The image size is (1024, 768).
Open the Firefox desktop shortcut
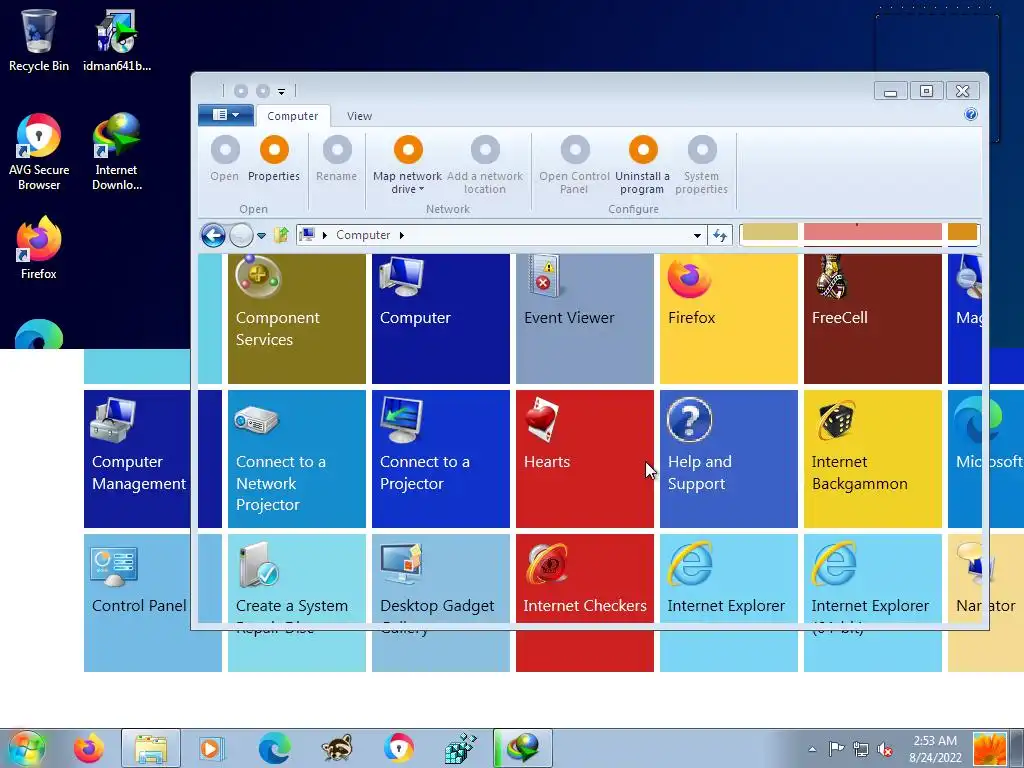[39, 248]
